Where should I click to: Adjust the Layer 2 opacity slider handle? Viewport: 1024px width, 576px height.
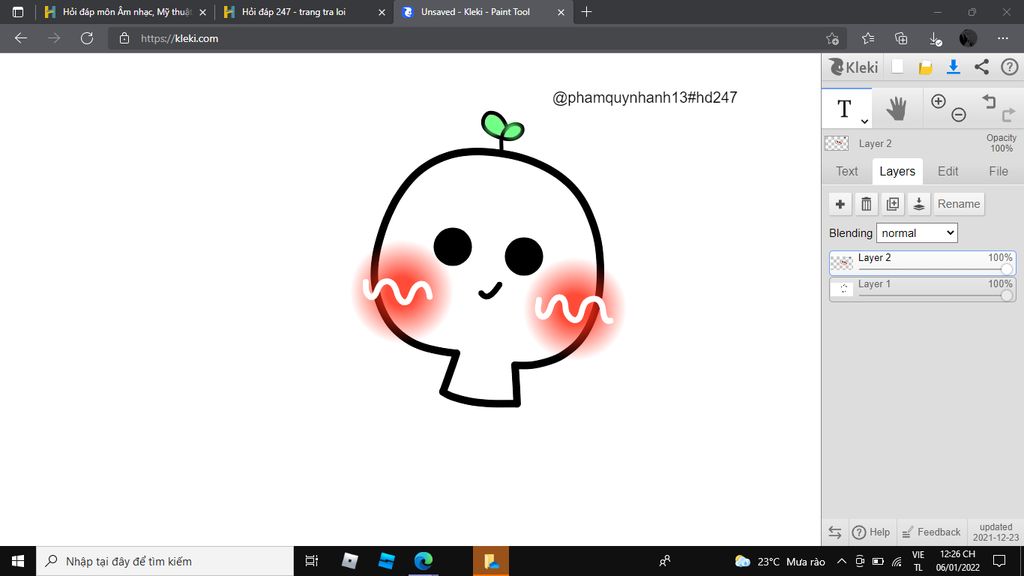[1006, 269]
